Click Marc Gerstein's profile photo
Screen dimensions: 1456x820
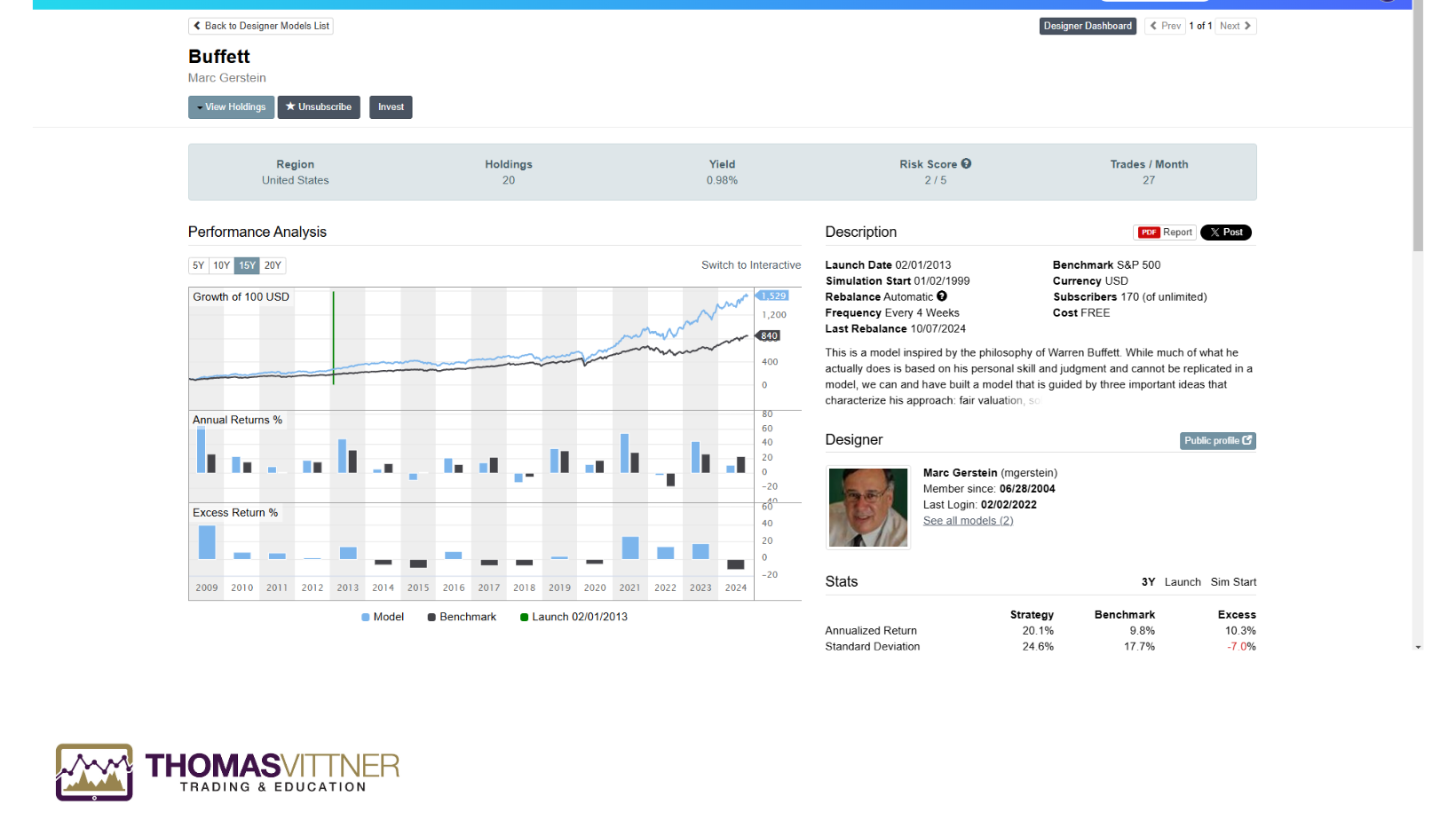(867, 508)
